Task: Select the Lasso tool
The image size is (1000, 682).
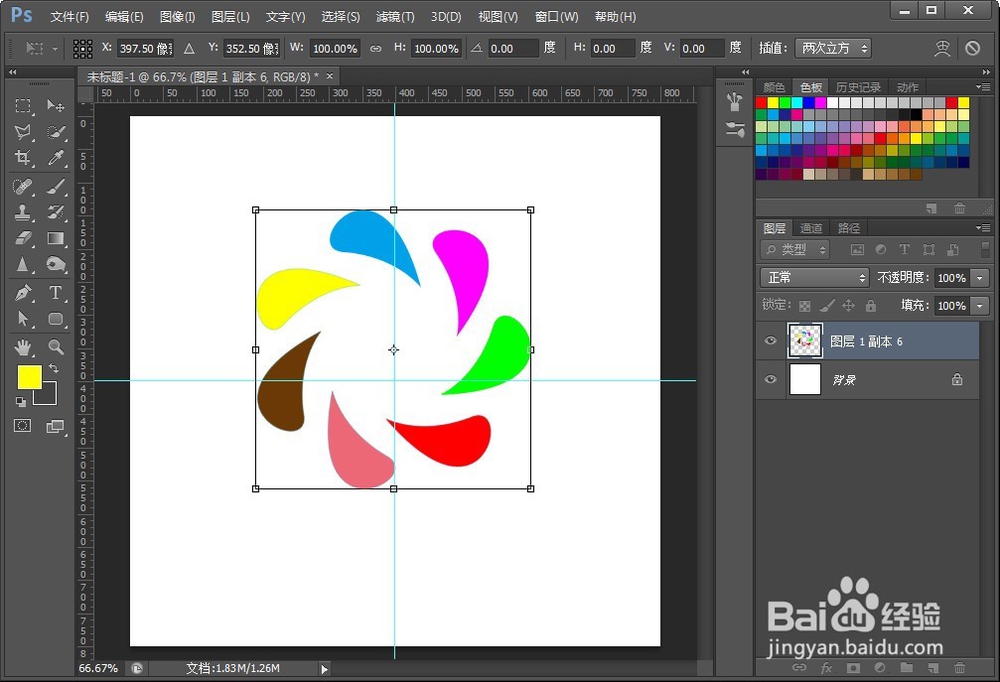Action: tap(23, 132)
